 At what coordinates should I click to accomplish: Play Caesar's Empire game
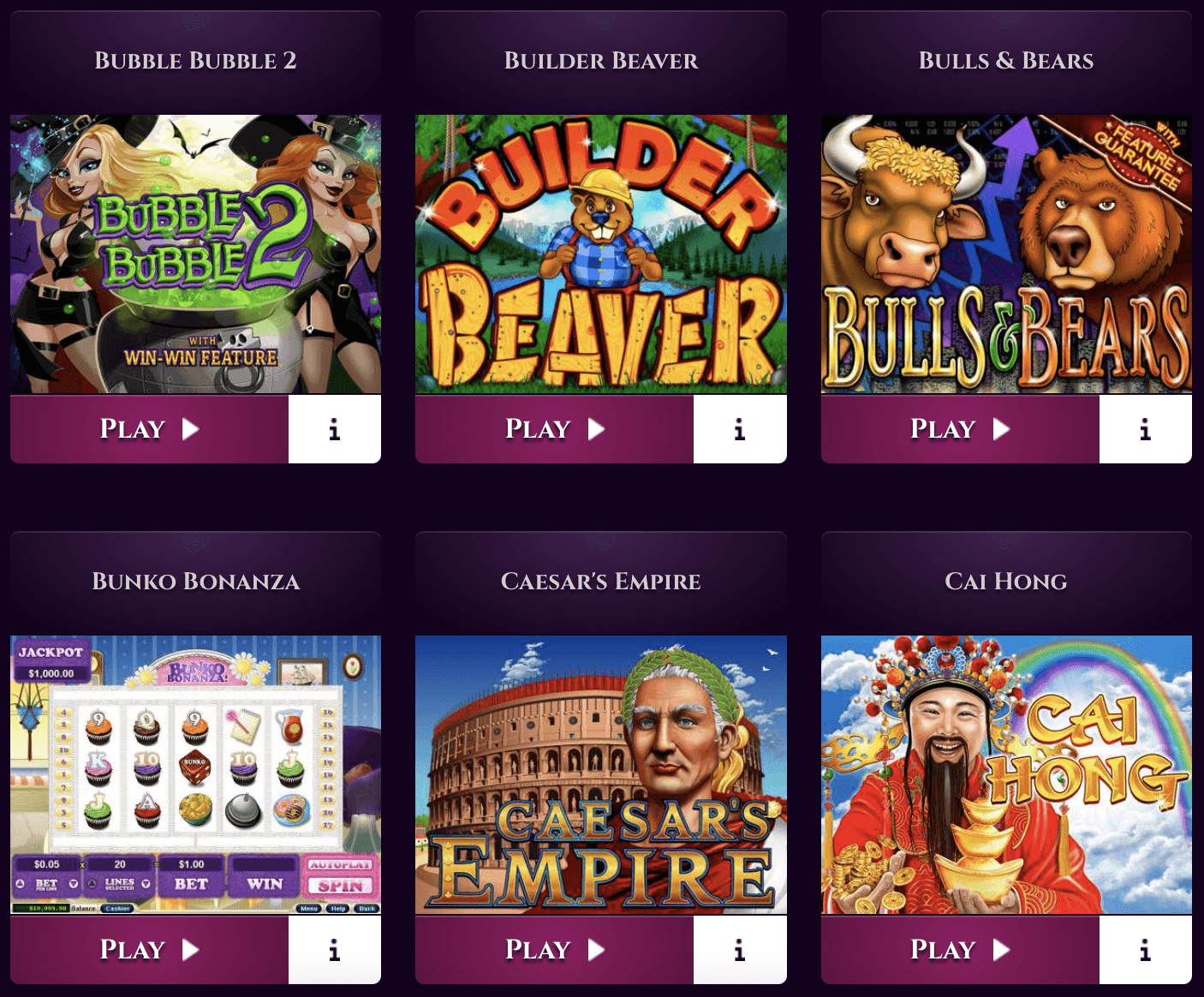[x=554, y=950]
